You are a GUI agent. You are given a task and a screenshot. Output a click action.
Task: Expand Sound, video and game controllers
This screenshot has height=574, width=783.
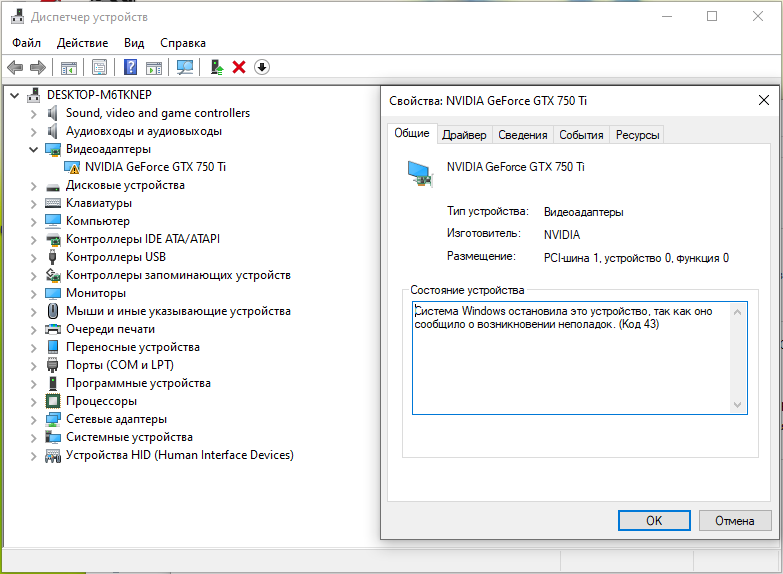coord(33,114)
